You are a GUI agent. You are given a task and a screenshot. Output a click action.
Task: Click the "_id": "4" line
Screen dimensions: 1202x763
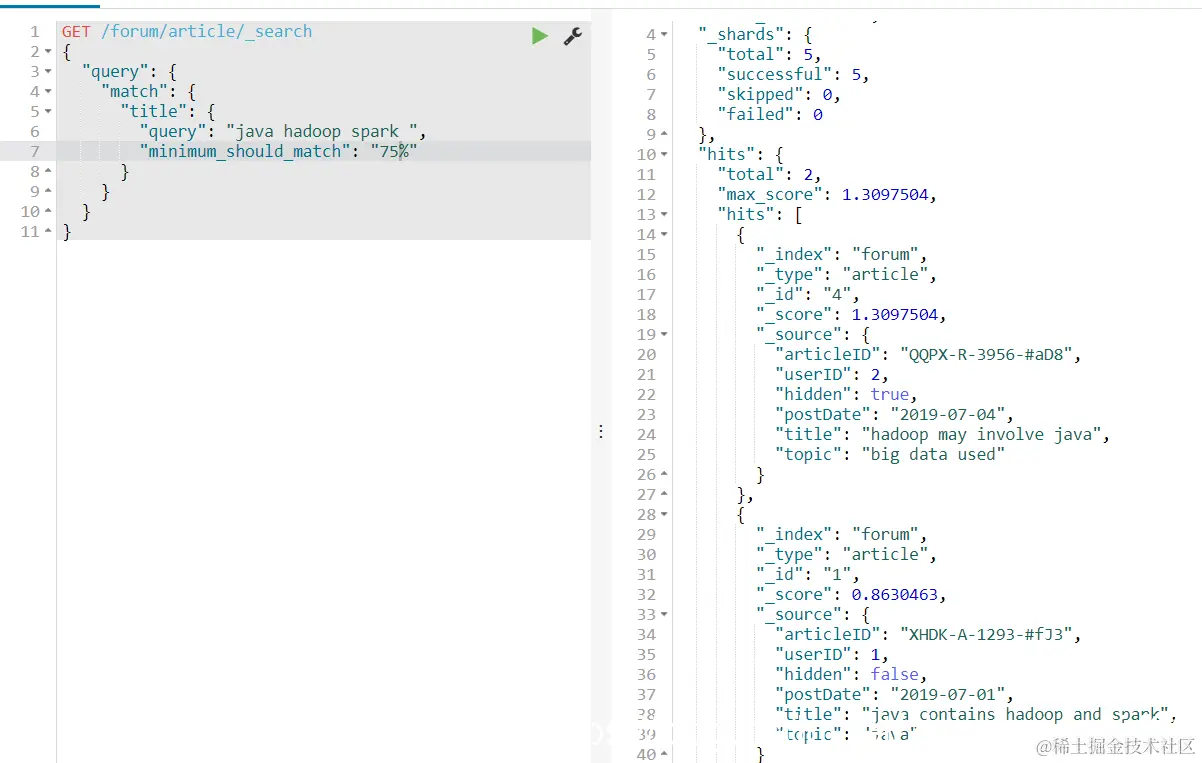tap(807, 294)
